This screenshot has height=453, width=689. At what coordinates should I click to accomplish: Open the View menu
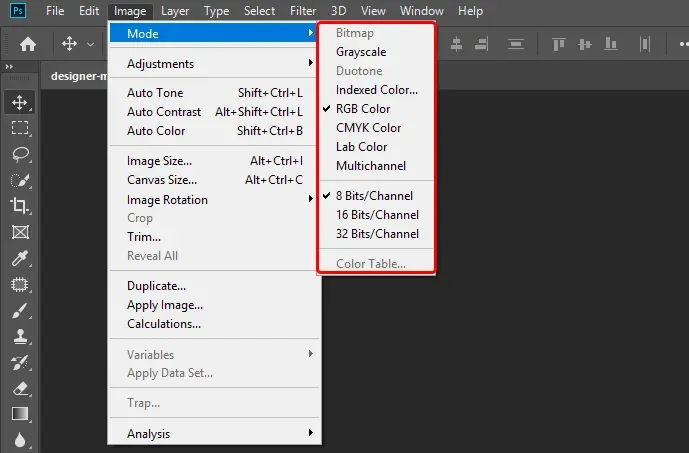(373, 11)
